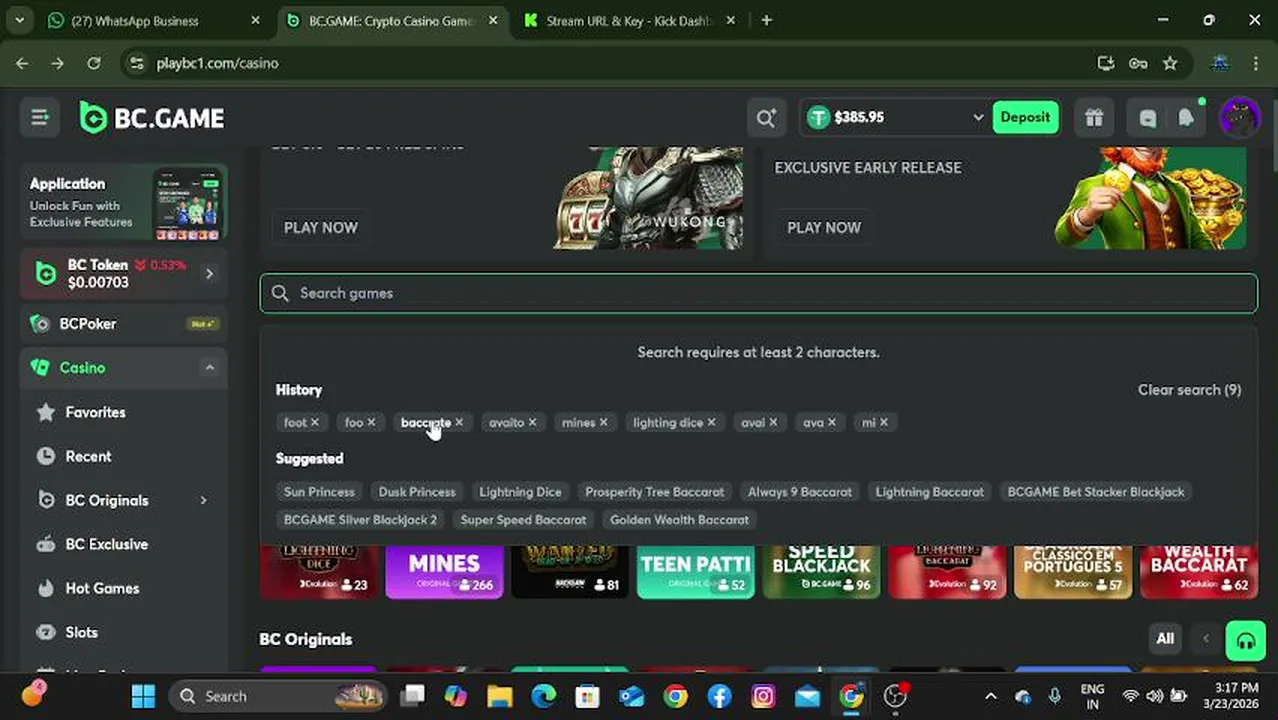1278x720 pixels.
Task: Remove 'baccarte' from search history
Action: click(x=459, y=422)
